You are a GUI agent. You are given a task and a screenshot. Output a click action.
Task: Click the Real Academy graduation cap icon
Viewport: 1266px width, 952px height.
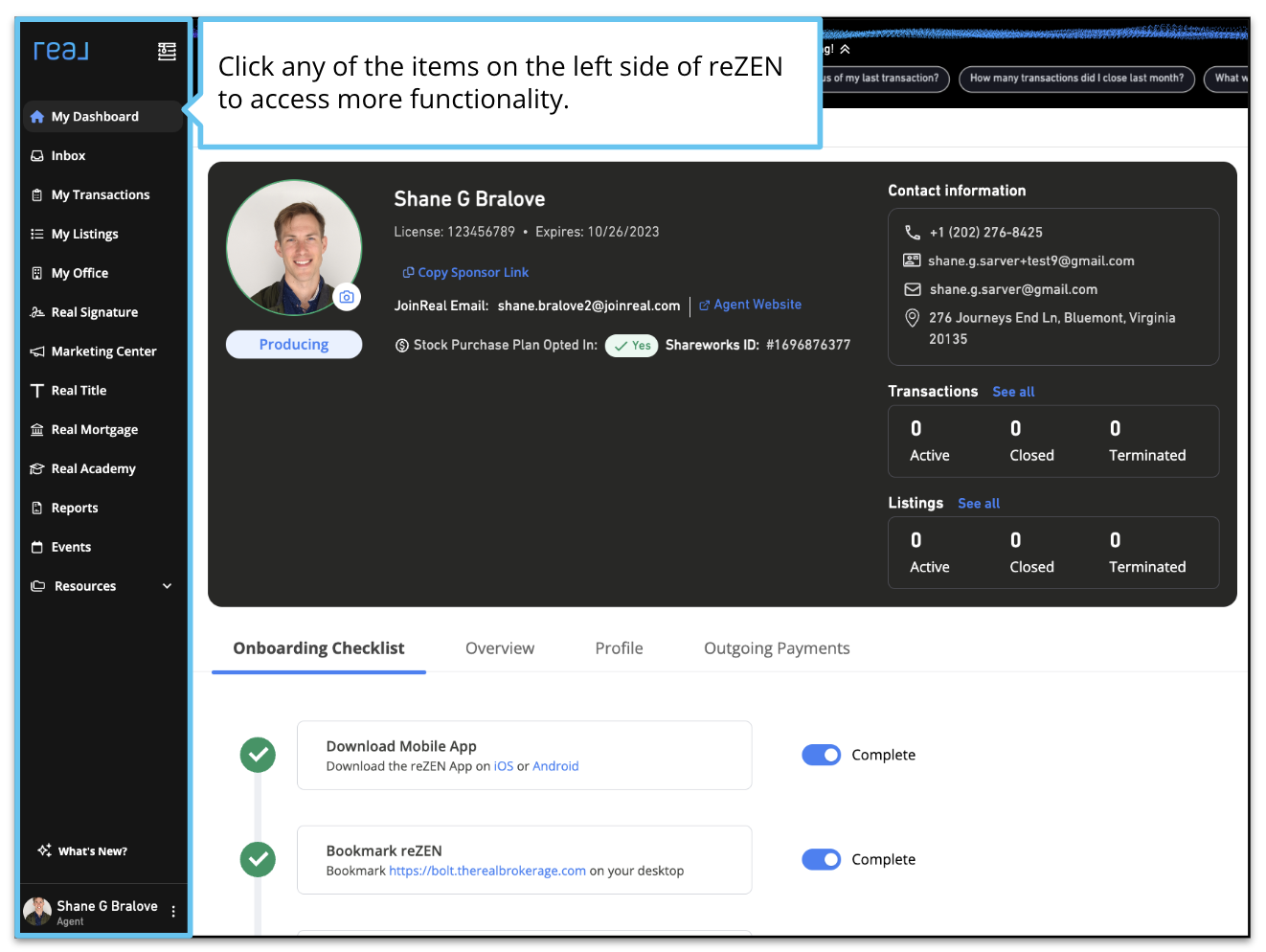point(37,469)
